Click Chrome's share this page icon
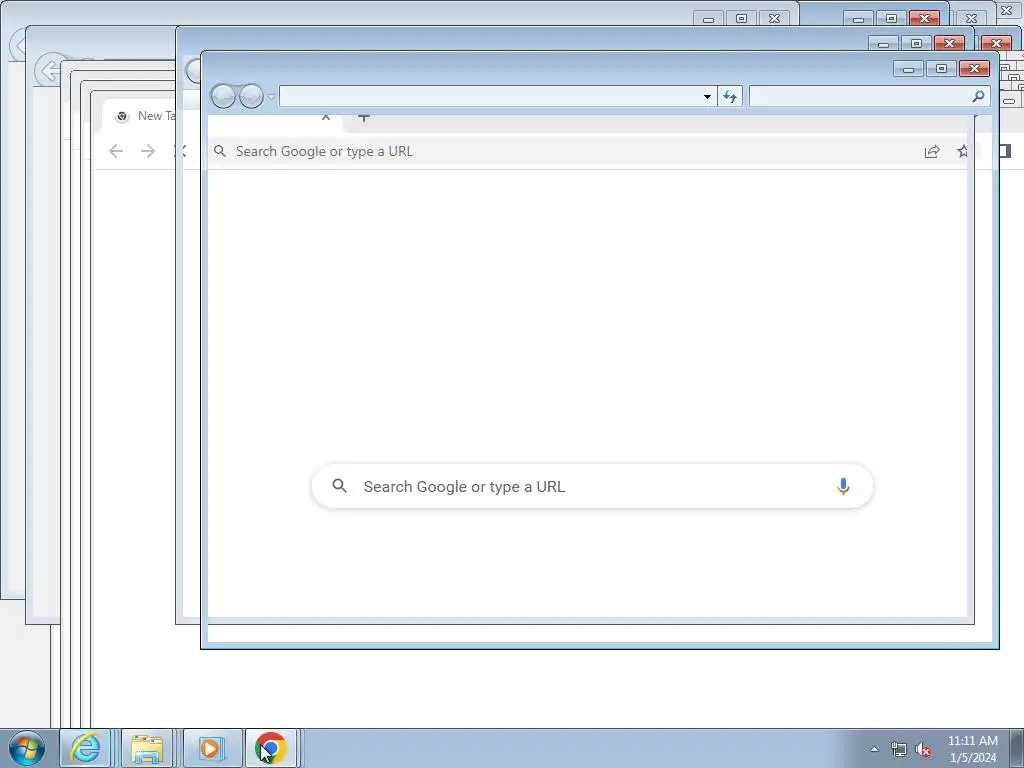This screenshot has height=768, width=1024. [x=932, y=152]
